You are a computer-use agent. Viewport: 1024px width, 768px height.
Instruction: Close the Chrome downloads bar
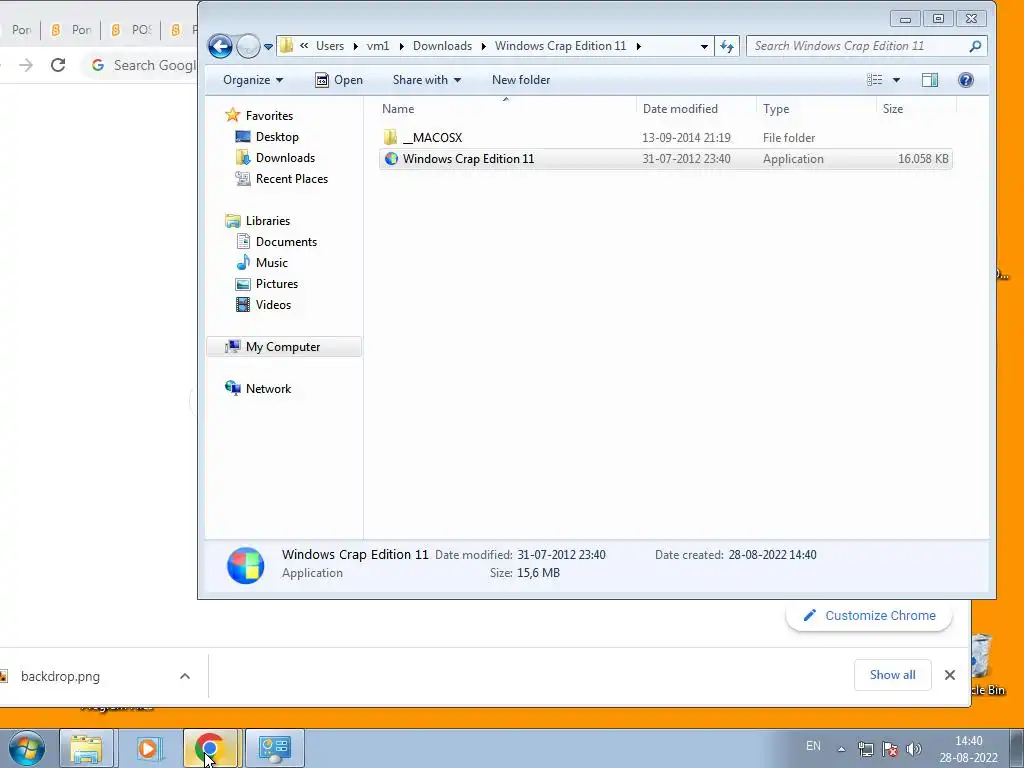point(950,675)
